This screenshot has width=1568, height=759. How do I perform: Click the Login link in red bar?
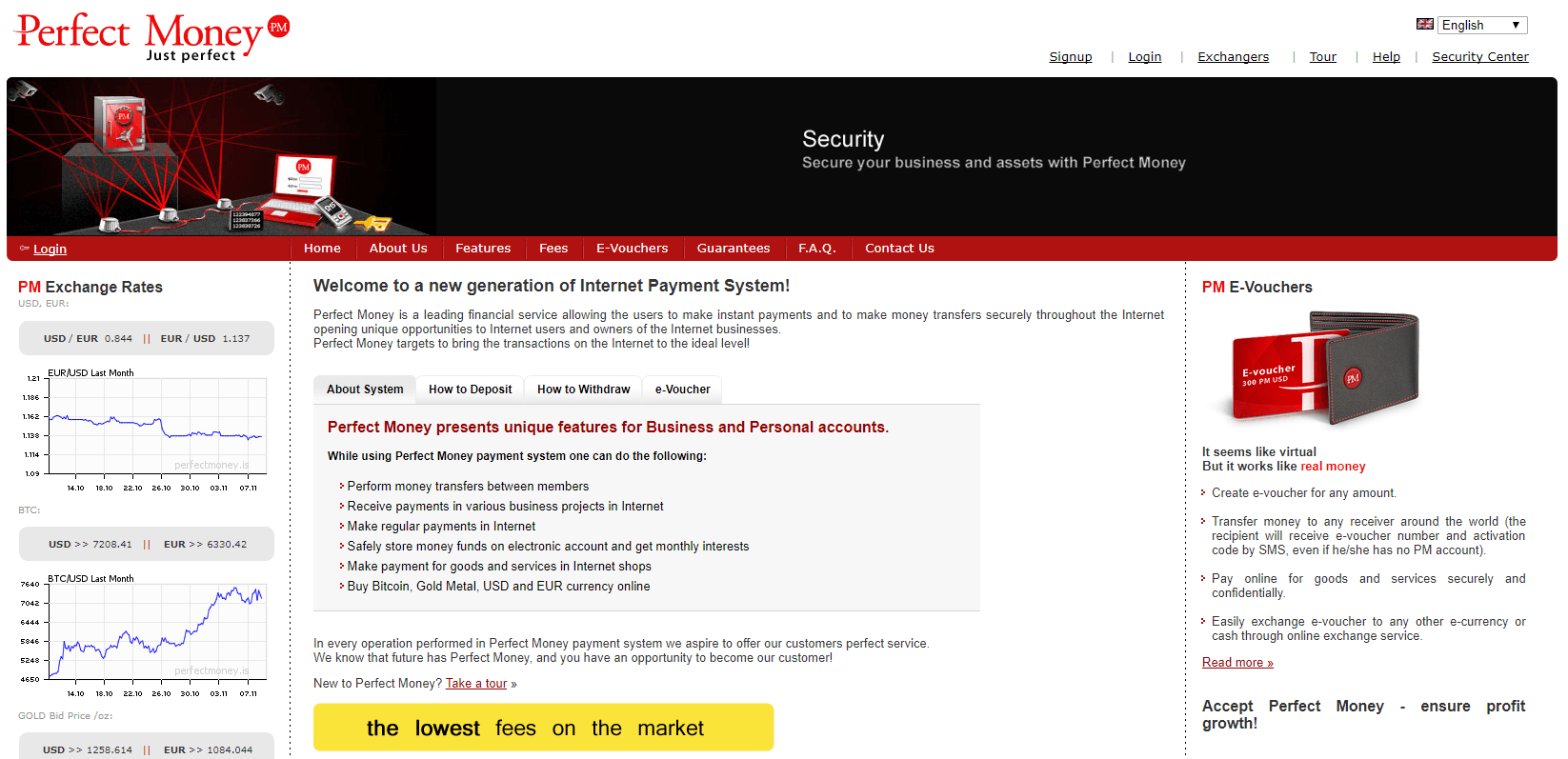point(50,250)
